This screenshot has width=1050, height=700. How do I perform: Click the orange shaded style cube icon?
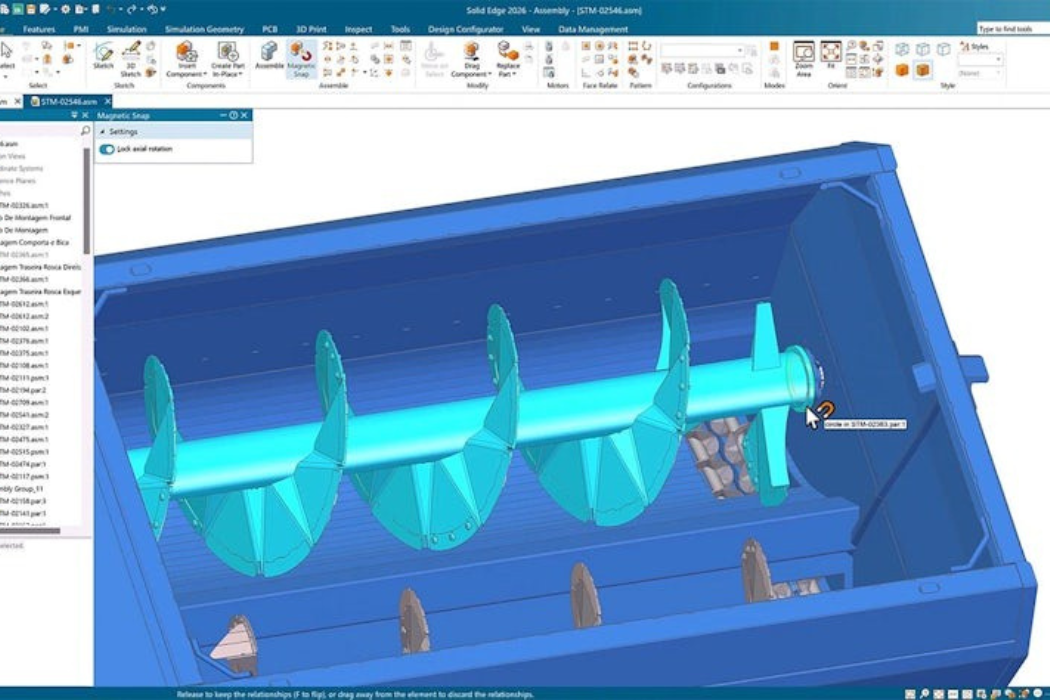[902, 70]
